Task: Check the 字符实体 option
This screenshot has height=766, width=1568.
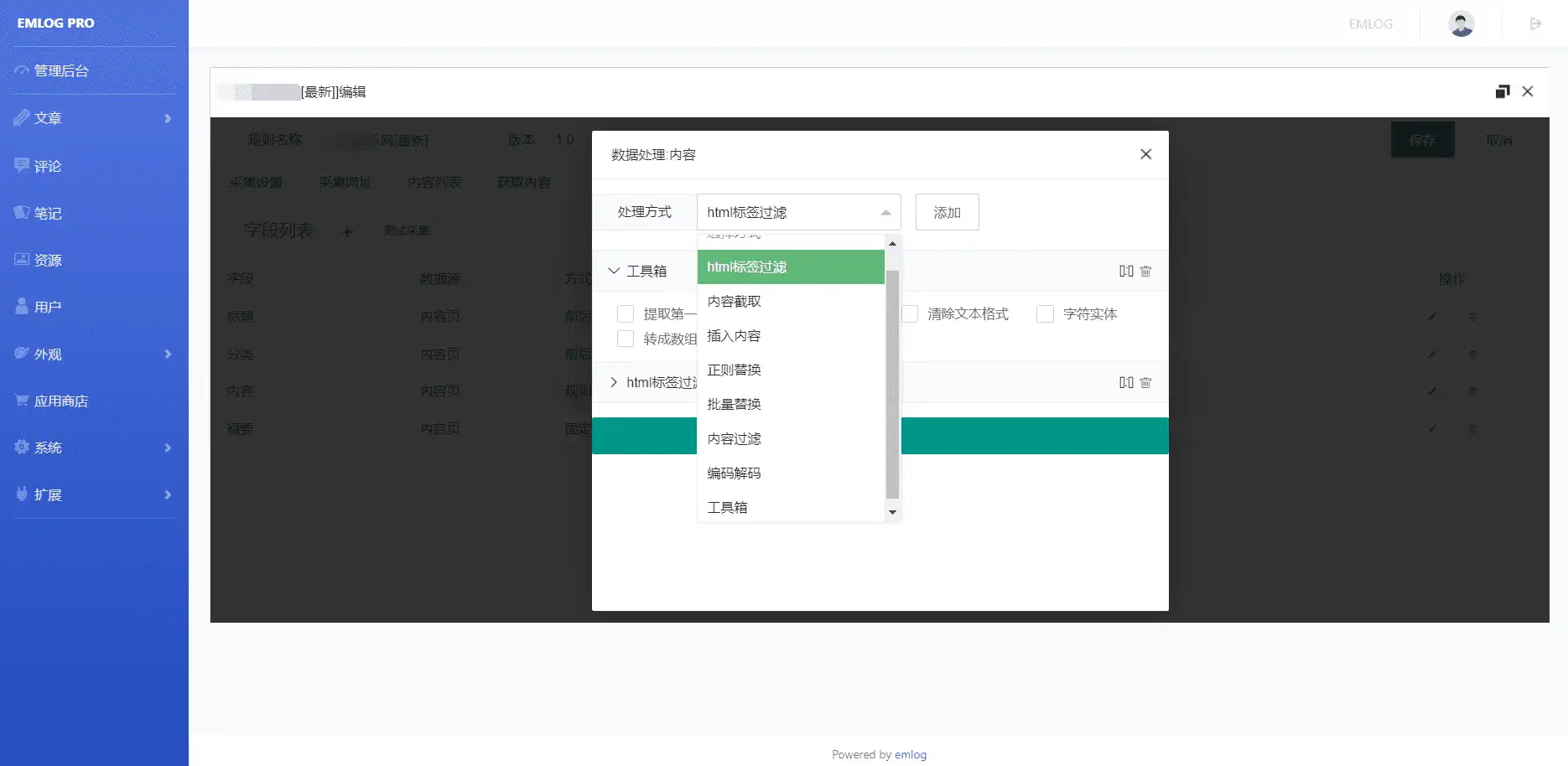Action: point(1045,314)
